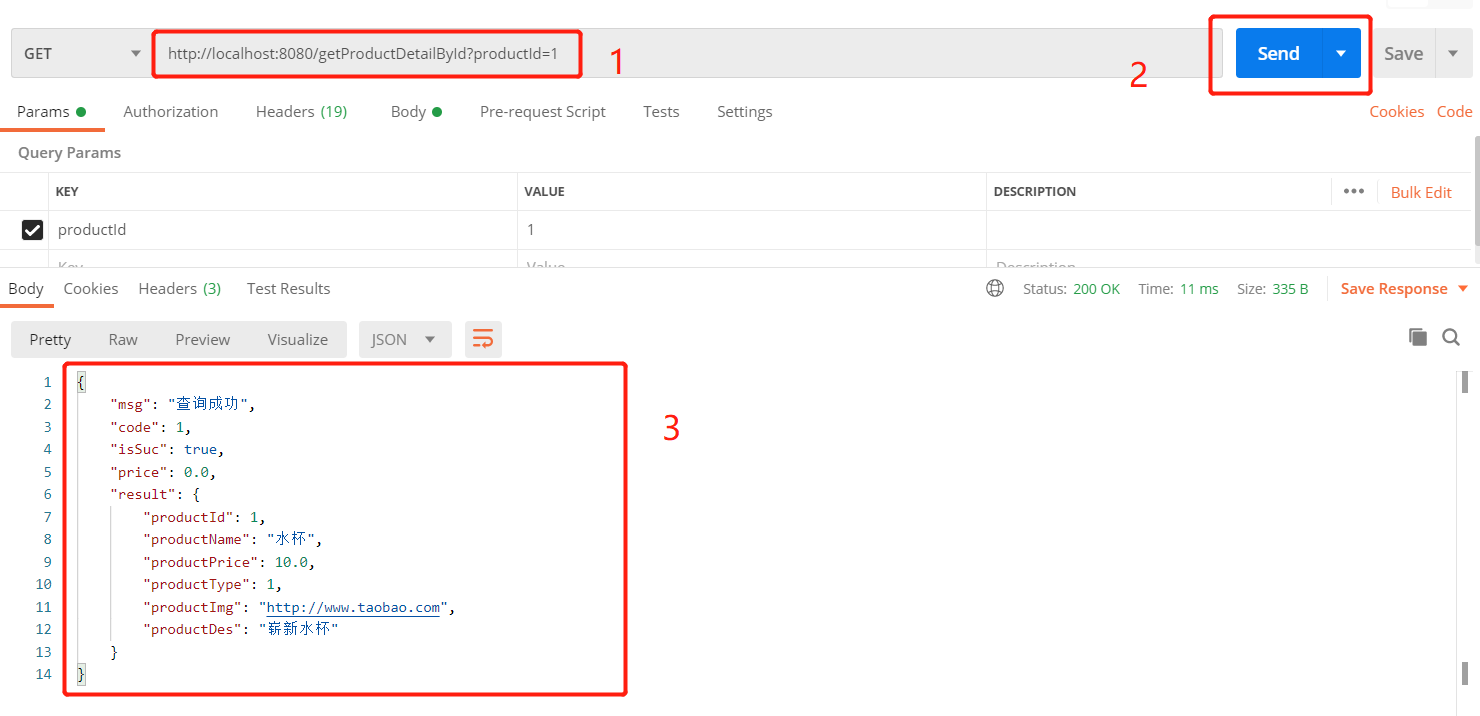The image size is (1480, 716).
Task: Switch to the Params tab
Action: [51, 112]
